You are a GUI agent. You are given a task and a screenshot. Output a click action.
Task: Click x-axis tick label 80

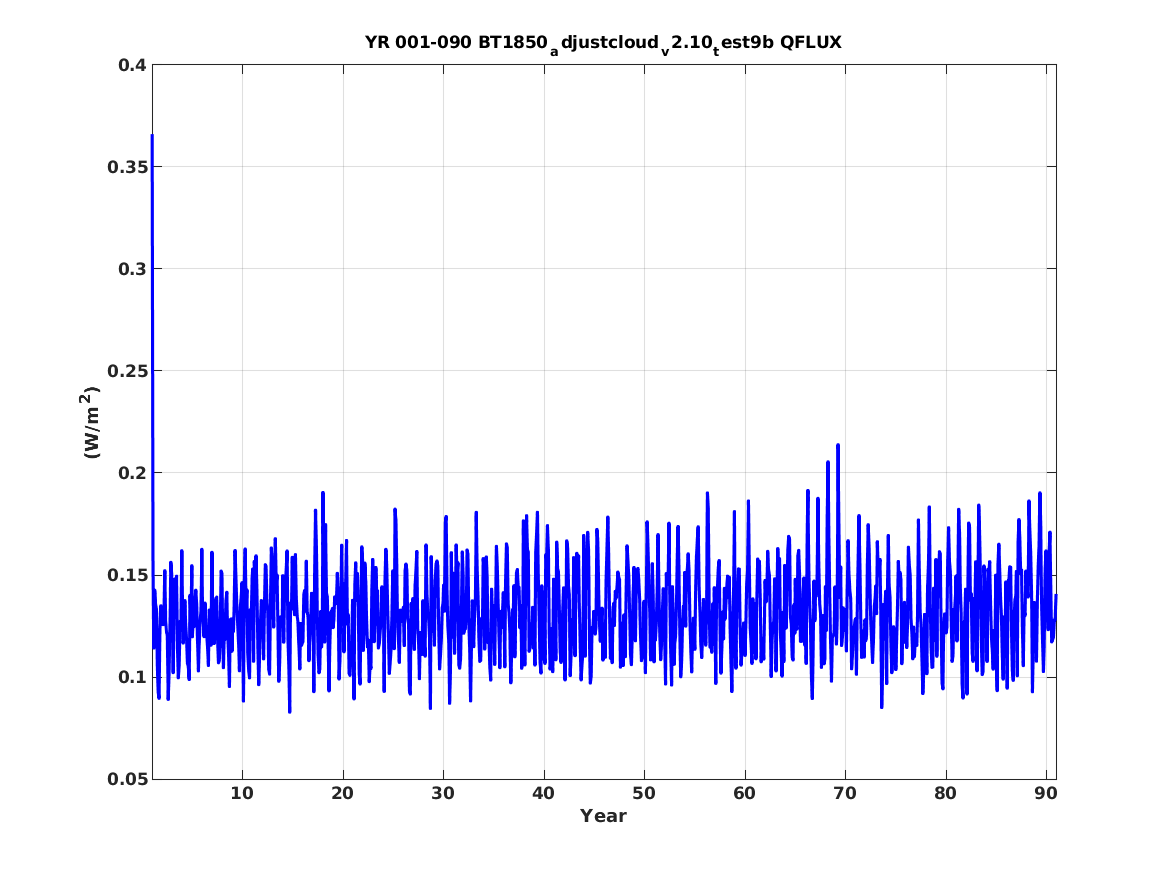(x=945, y=794)
